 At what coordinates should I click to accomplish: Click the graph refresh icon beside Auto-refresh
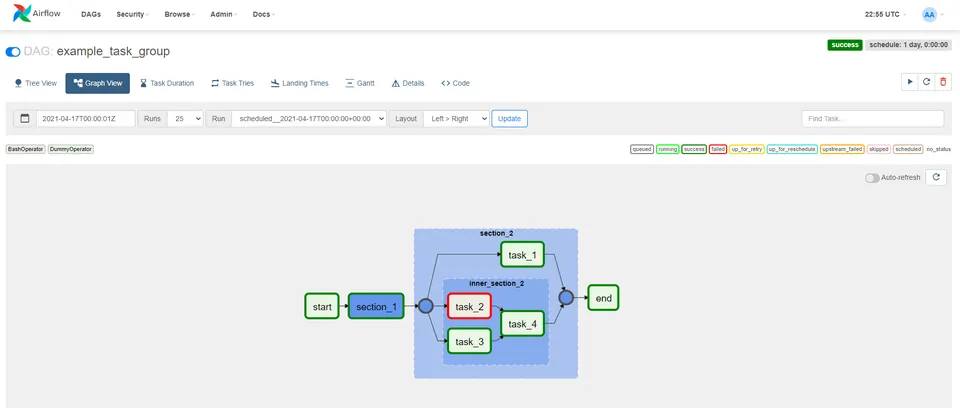[x=936, y=178]
